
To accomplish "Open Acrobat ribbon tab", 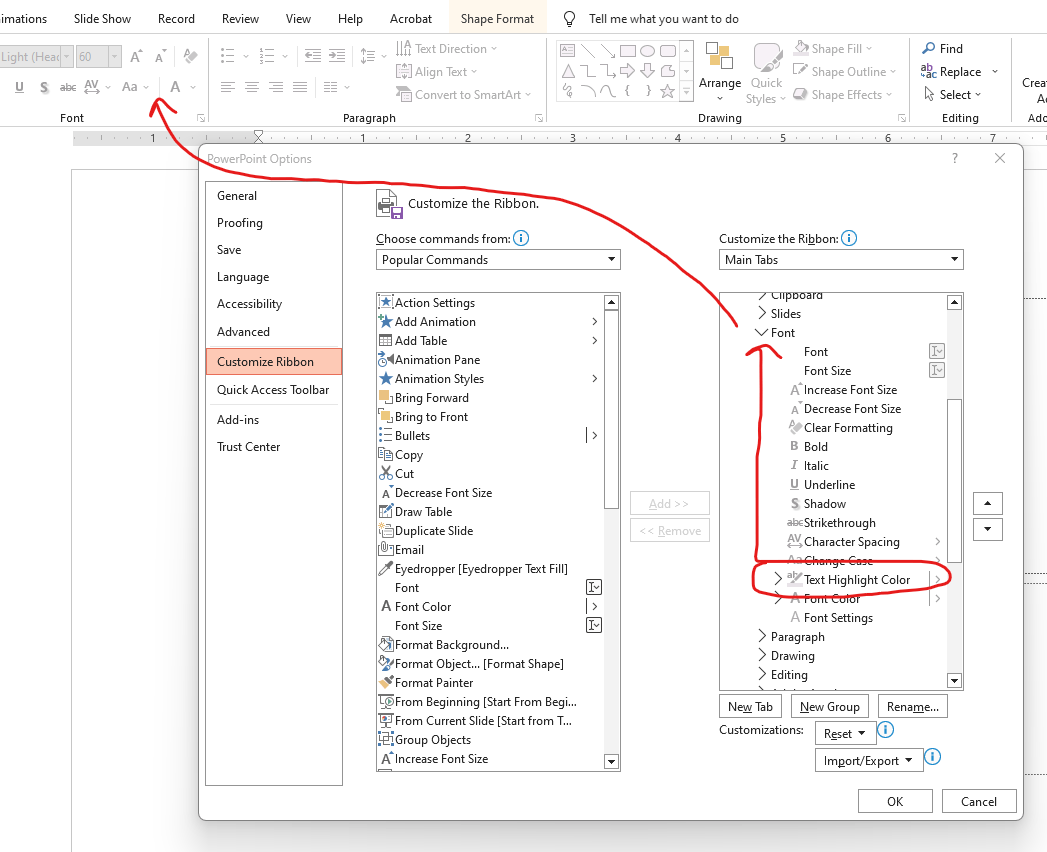I will click(x=411, y=19).
